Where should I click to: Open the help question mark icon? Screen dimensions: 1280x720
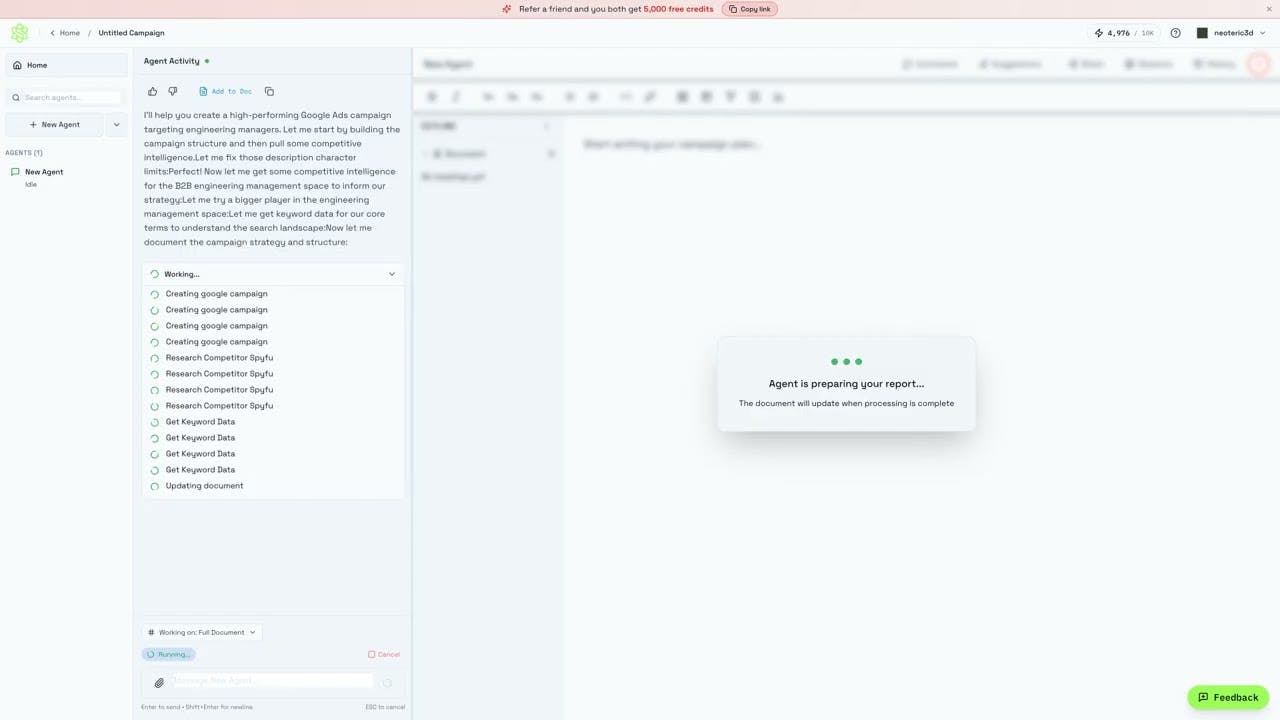point(1175,33)
